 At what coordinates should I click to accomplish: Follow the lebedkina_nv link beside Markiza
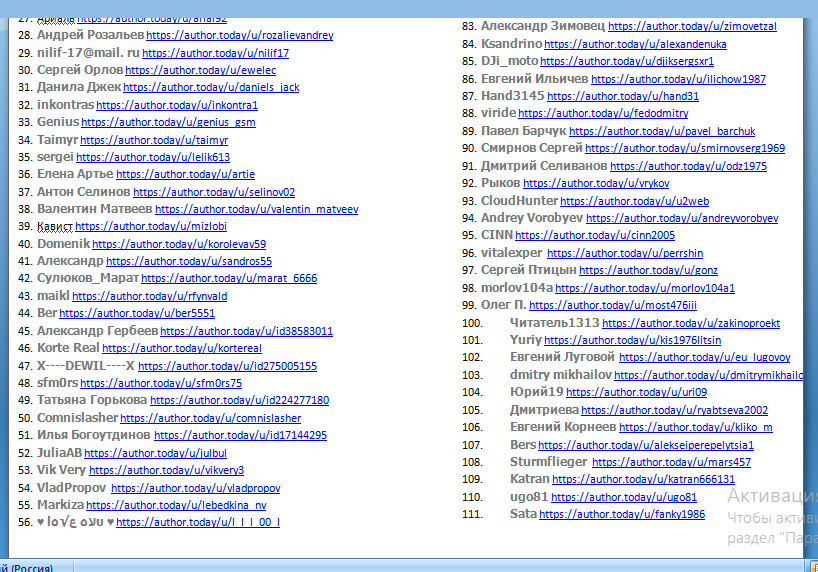point(176,506)
